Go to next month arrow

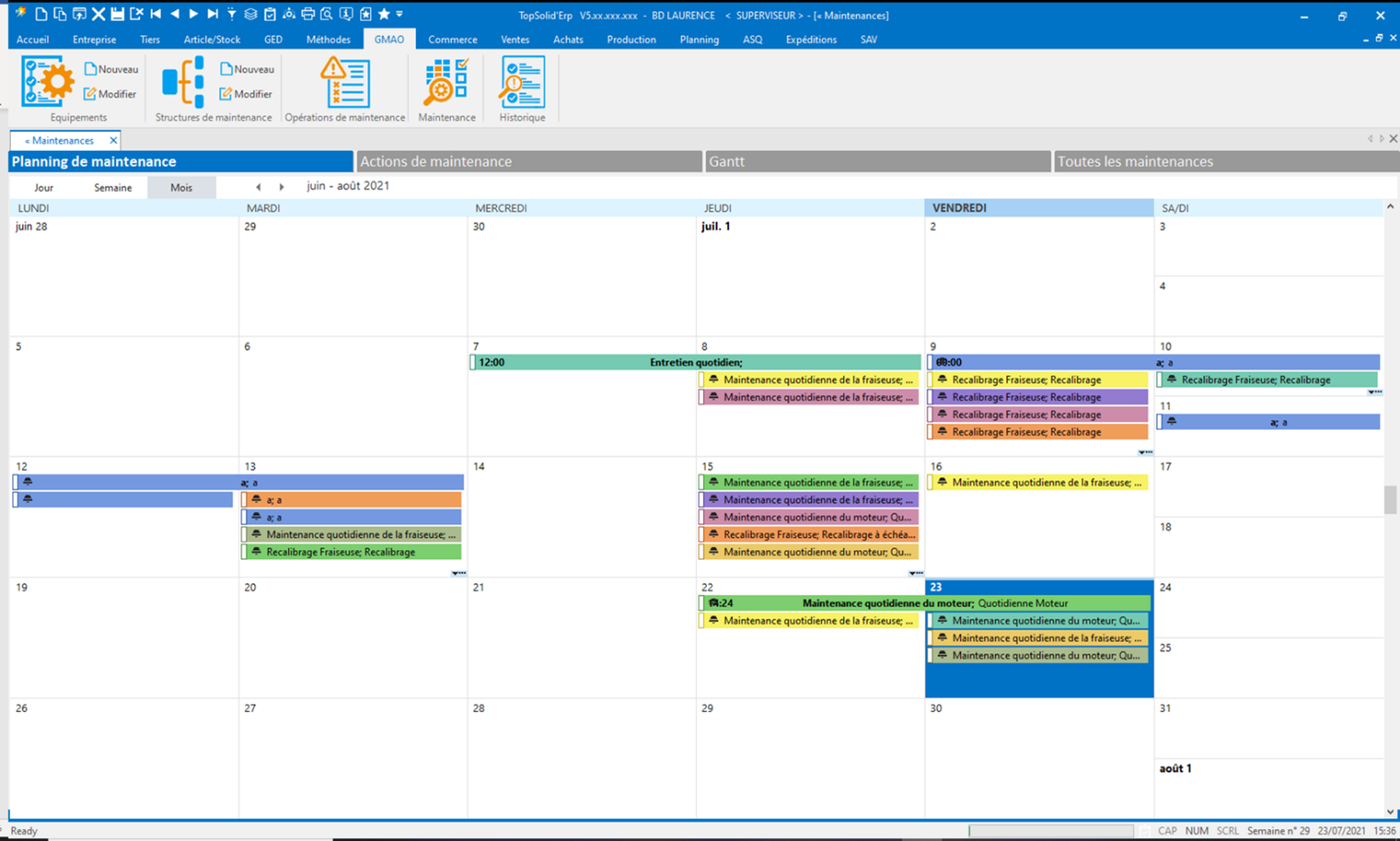click(x=282, y=188)
